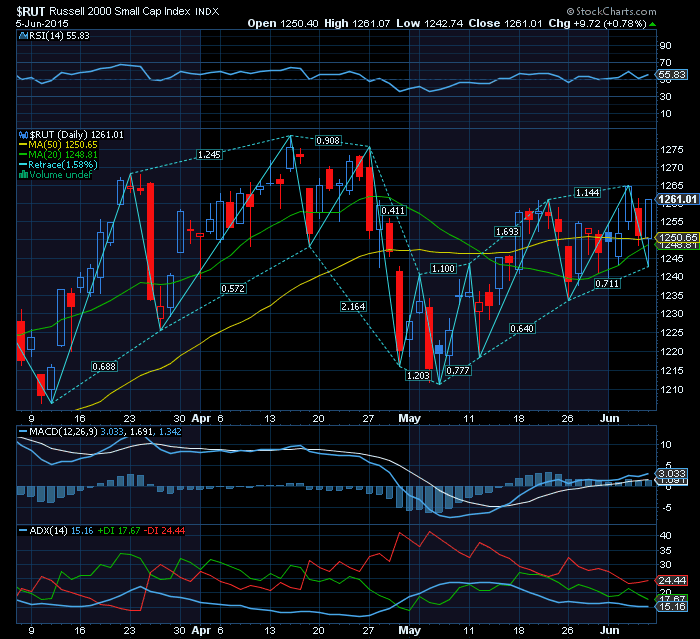Click the 'MA(50) 1250.65' legend entry
This screenshot has height=639, width=700.
click(62, 145)
